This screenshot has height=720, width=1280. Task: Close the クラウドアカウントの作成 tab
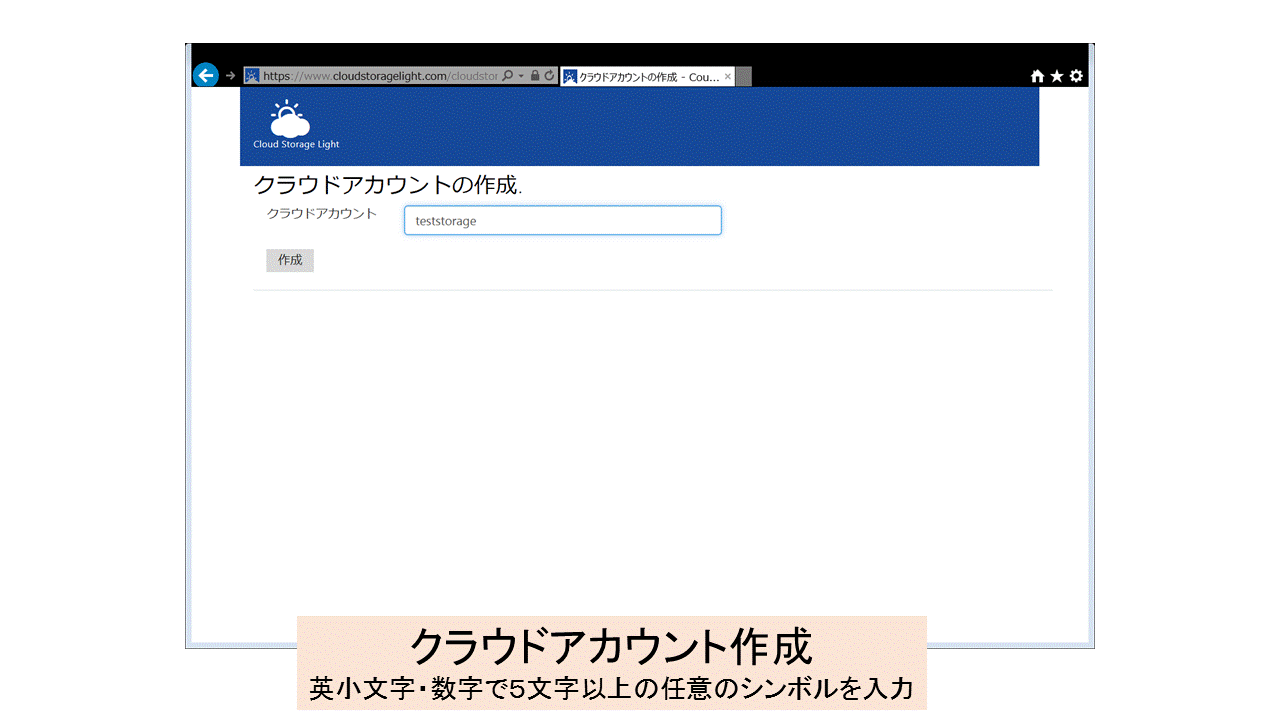pyautogui.click(x=728, y=77)
